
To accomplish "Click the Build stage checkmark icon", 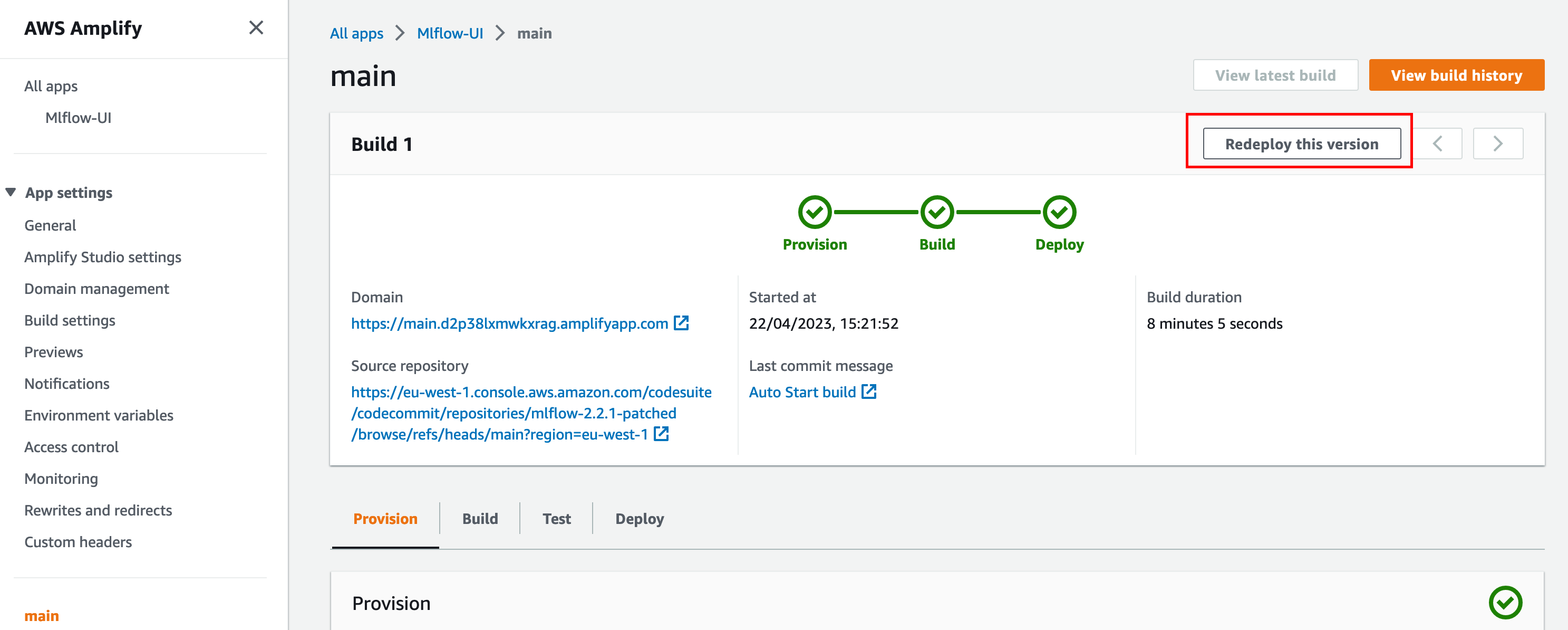I will [x=937, y=212].
